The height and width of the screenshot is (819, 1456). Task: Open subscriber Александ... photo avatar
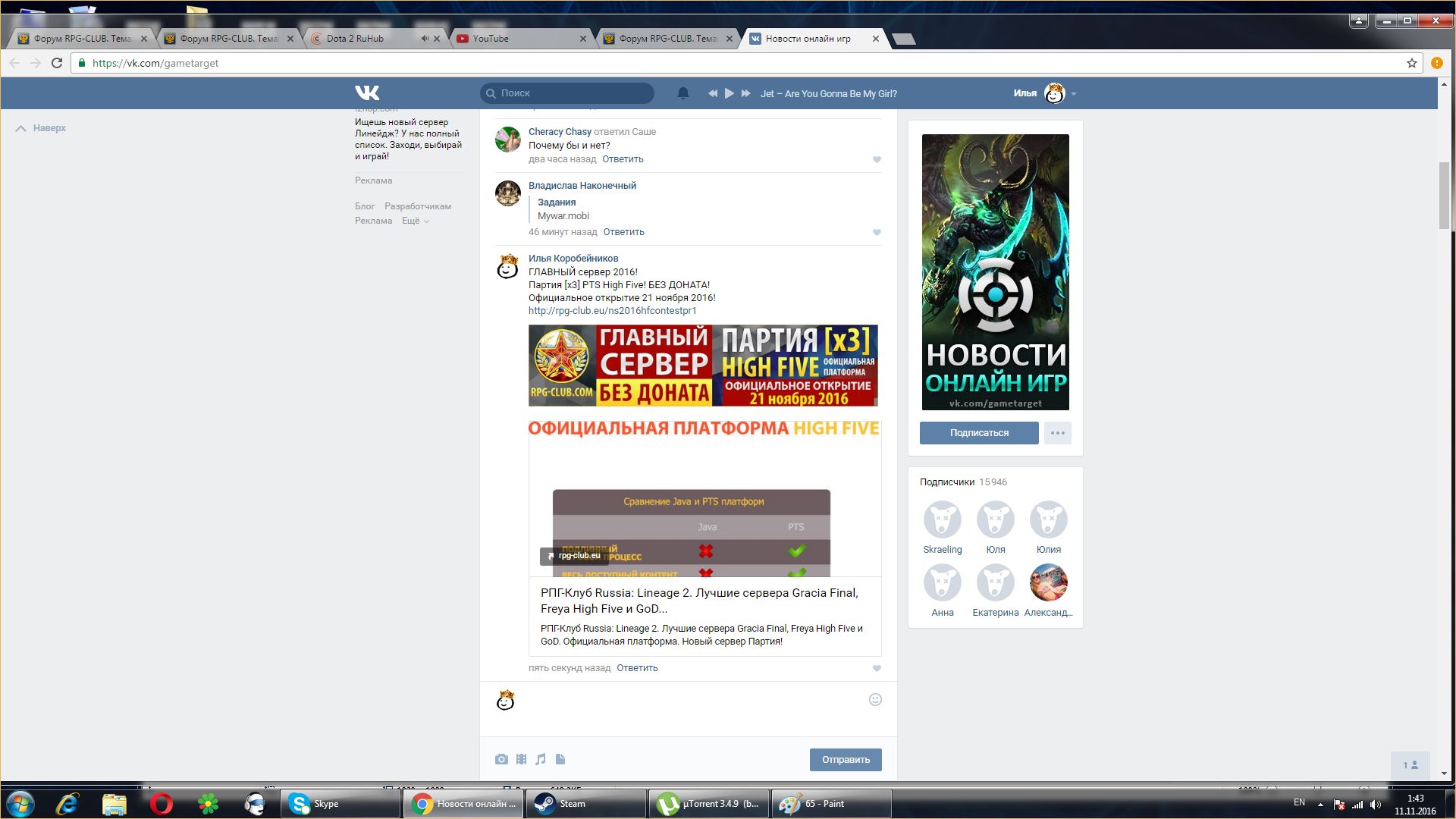[x=1049, y=582]
